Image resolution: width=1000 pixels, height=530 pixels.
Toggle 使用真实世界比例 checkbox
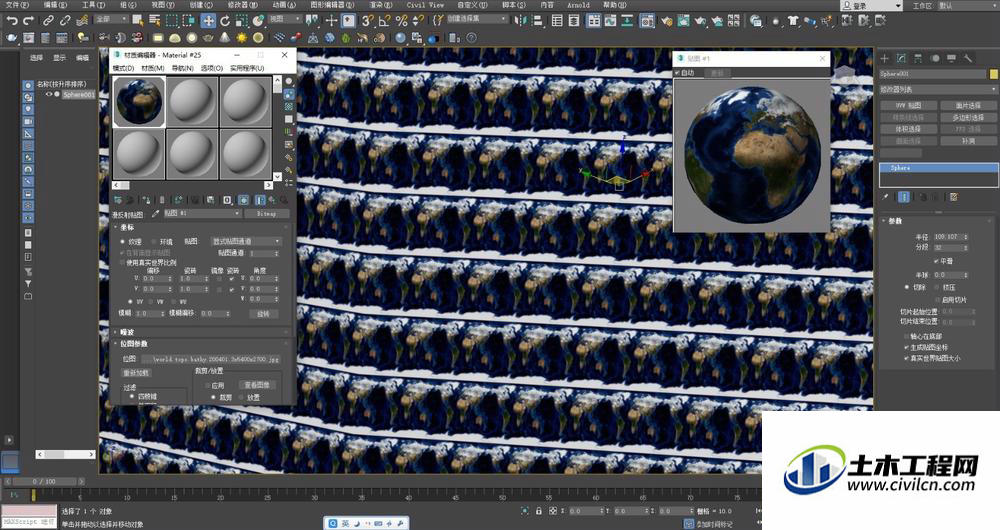coord(122,262)
